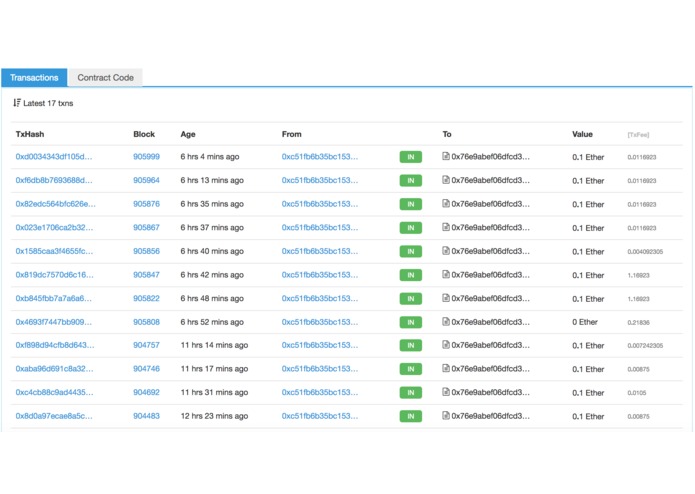The height and width of the screenshot is (494, 695).
Task: Click the 0.21836 fee value
Action: (x=638, y=323)
